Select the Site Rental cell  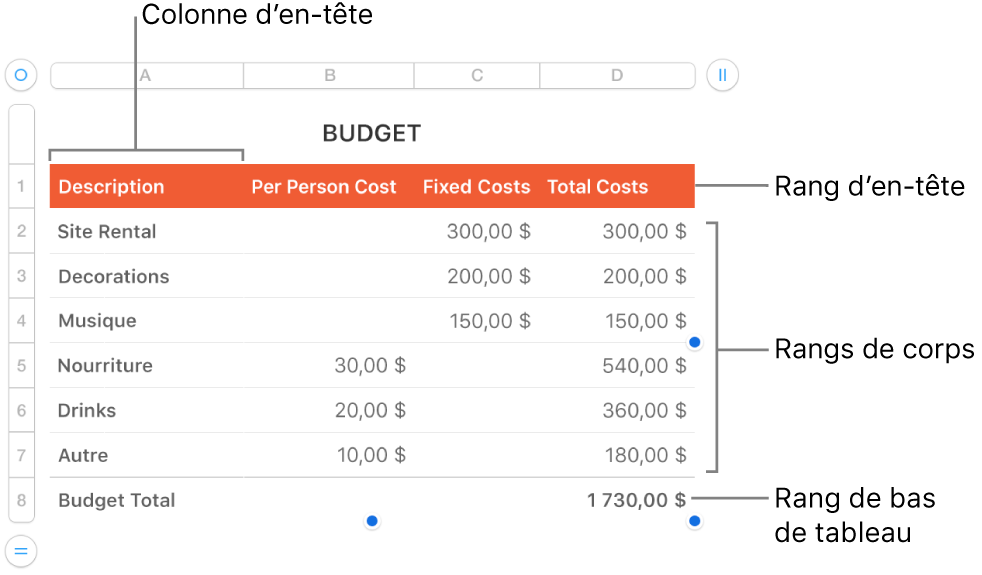pyautogui.click(x=107, y=231)
